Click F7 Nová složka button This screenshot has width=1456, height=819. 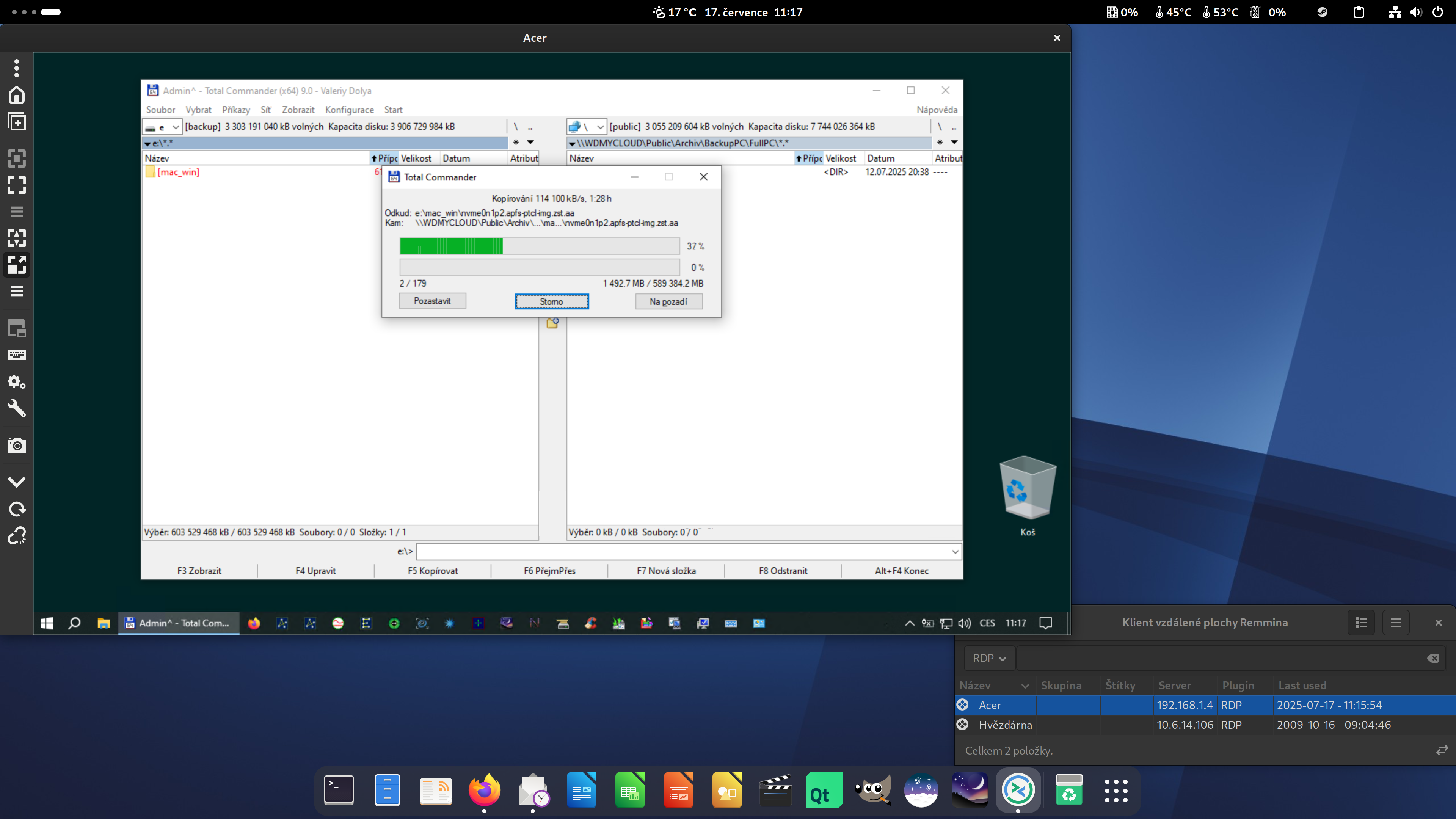point(667,571)
